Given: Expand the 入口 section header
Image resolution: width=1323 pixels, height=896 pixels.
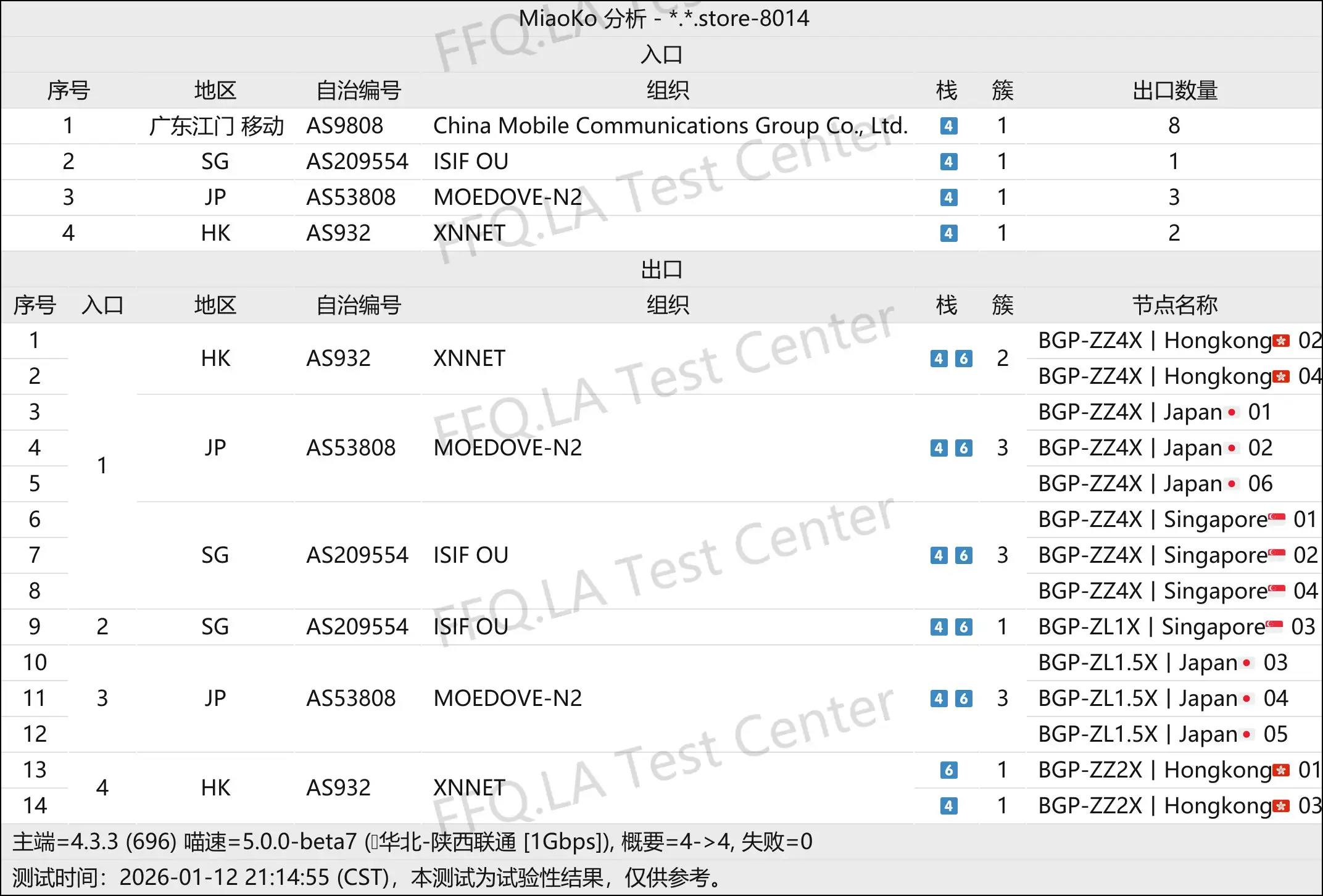Looking at the screenshot, I should click(x=661, y=54).
